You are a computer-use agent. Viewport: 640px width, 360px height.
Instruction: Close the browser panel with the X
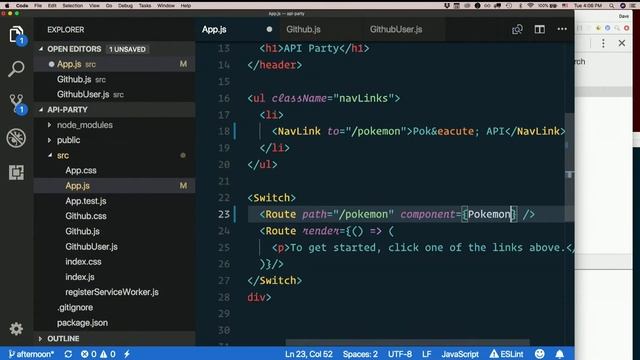622,43
